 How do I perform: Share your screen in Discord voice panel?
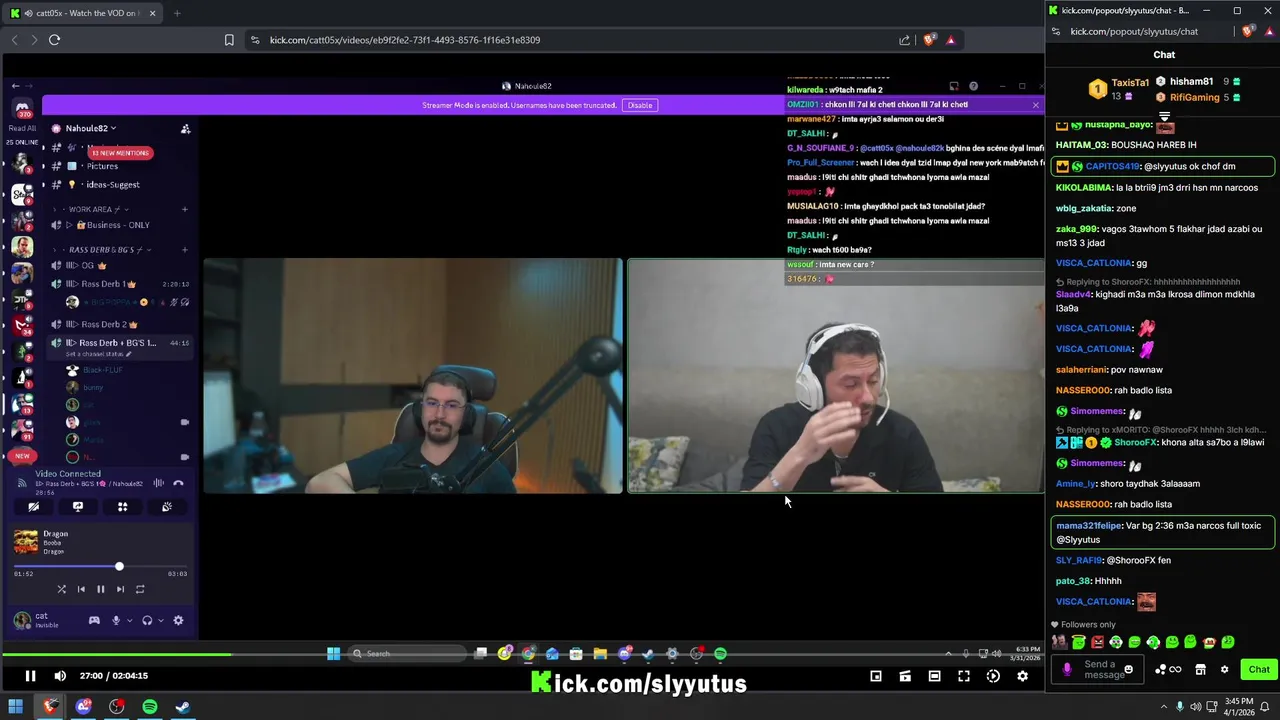pyautogui.click(x=77, y=507)
